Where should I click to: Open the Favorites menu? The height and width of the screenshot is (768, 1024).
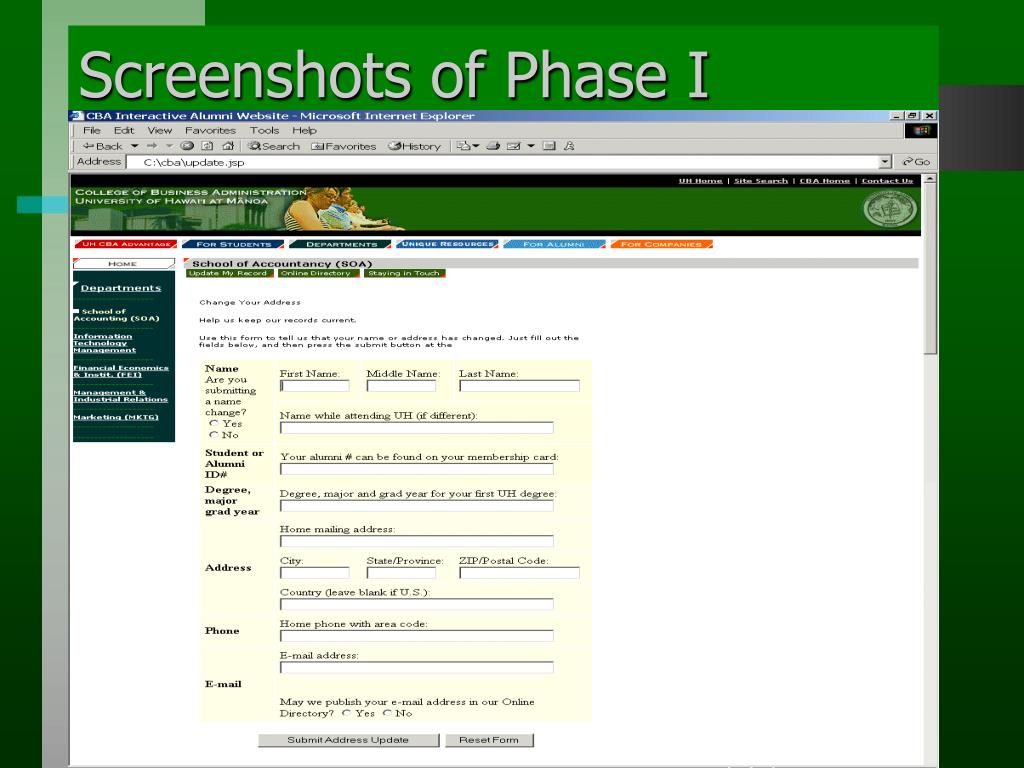[x=210, y=131]
